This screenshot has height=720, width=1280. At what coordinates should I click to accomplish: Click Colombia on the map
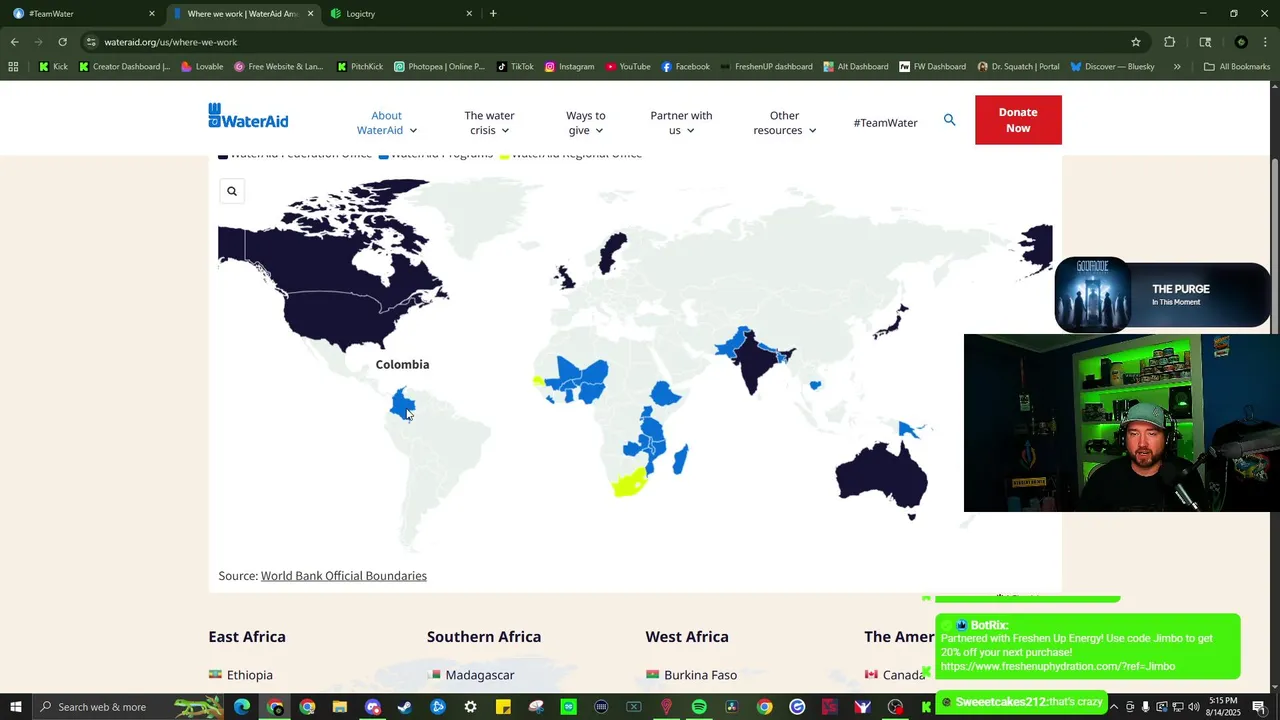coord(402,403)
